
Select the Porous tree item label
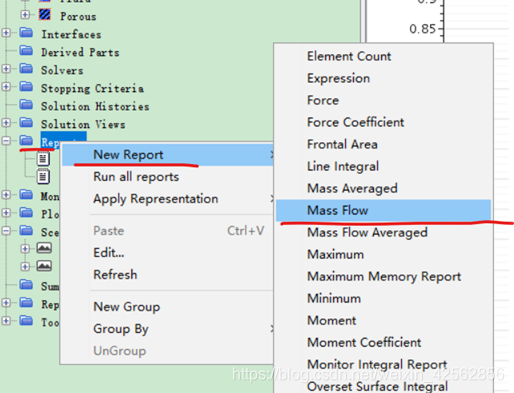[x=78, y=16]
